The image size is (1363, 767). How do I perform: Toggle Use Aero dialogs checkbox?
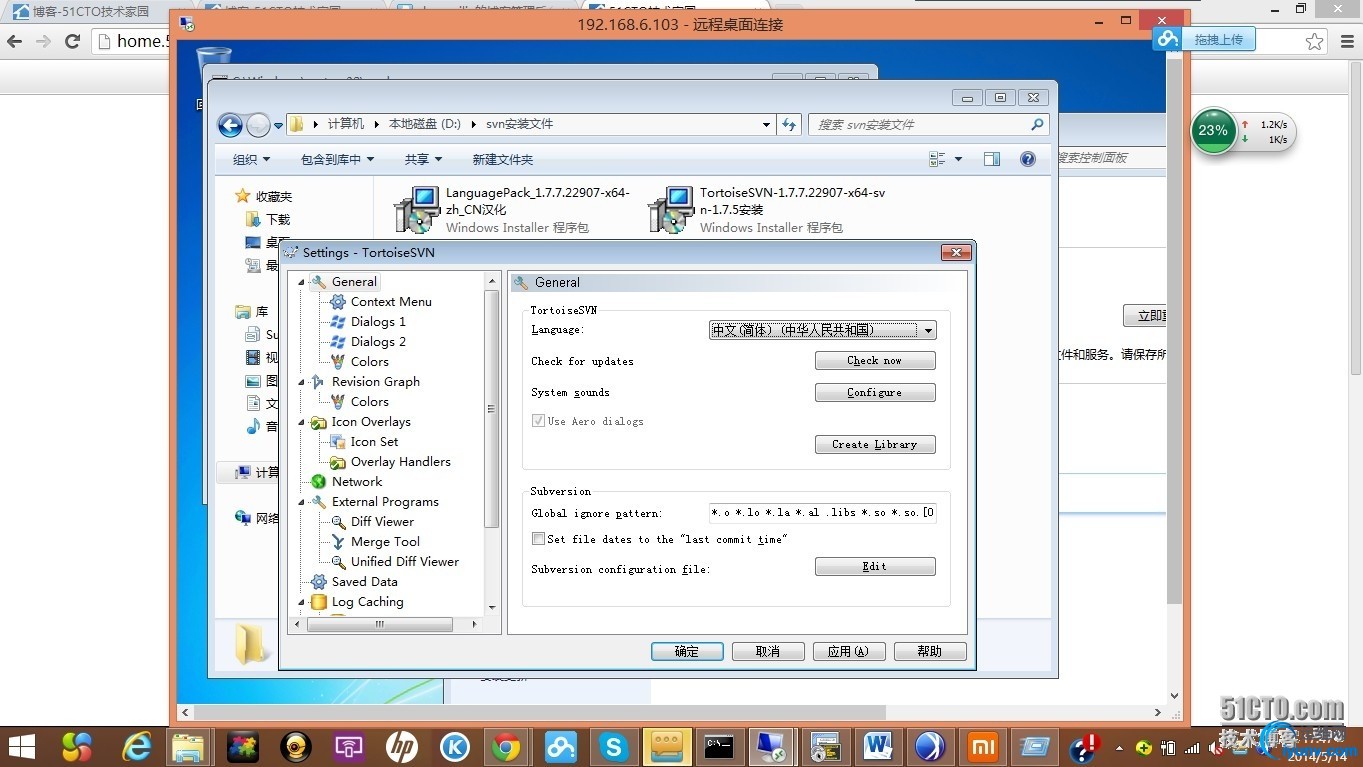pos(539,421)
